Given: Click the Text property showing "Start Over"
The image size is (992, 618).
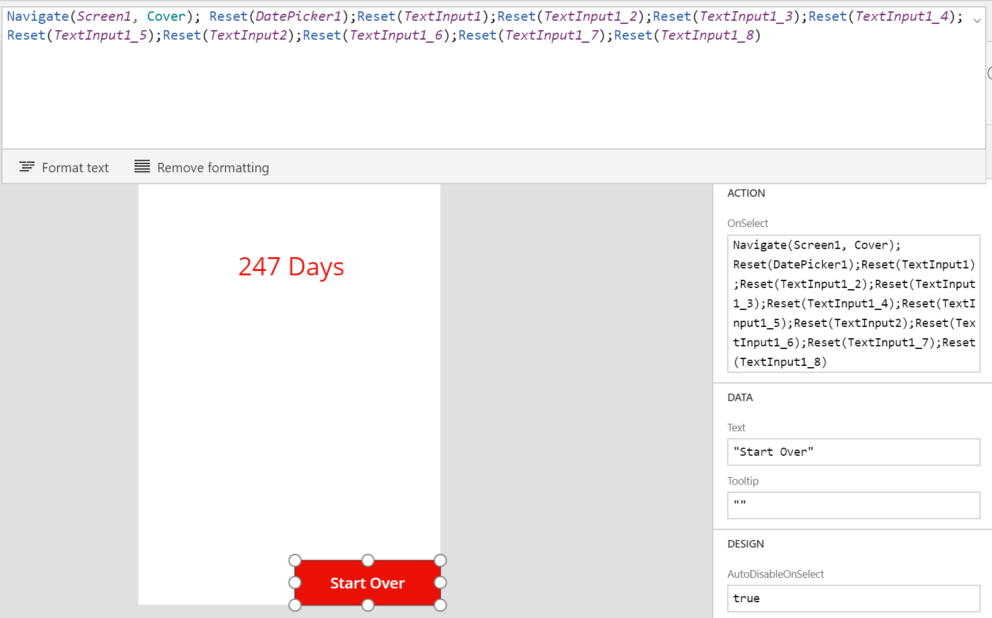Looking at the screenshot, I should coord(852,452).
